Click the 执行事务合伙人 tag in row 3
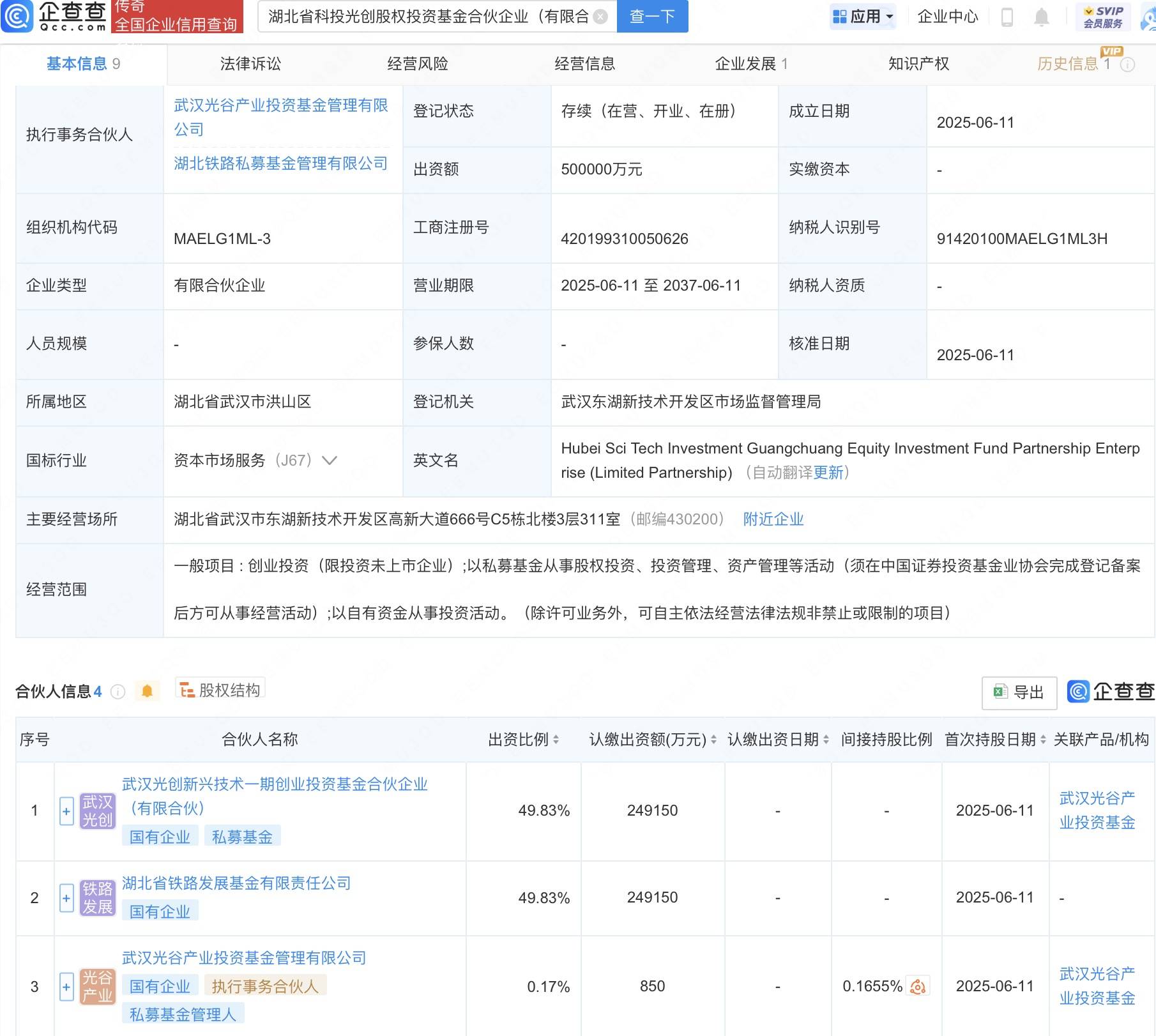 (265, 987)
